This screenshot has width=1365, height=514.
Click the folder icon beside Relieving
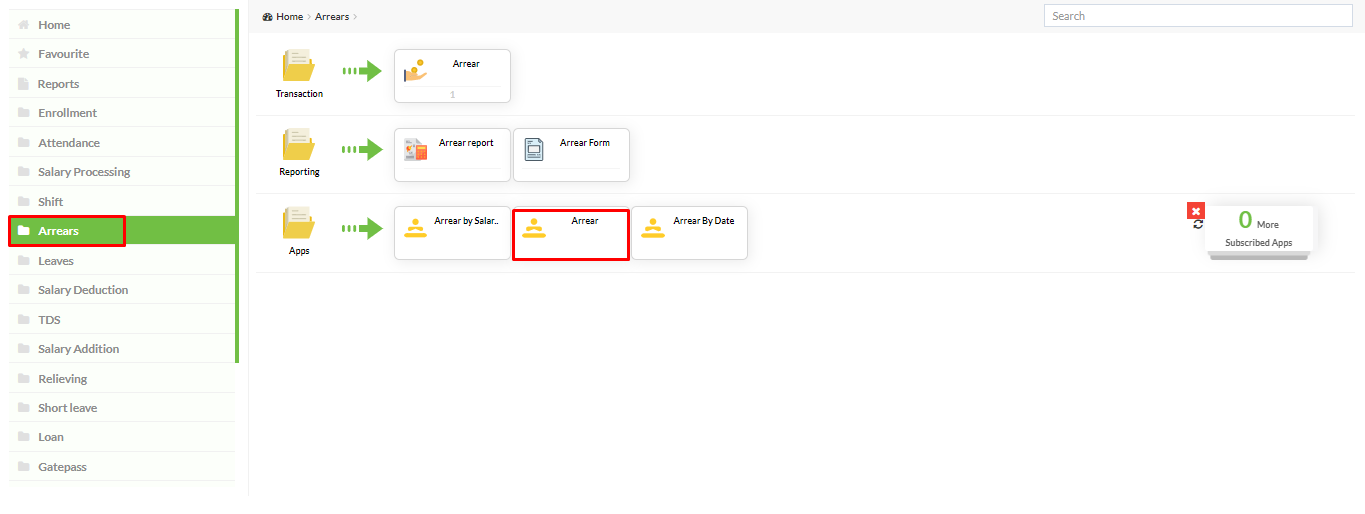tap(23, 379)
